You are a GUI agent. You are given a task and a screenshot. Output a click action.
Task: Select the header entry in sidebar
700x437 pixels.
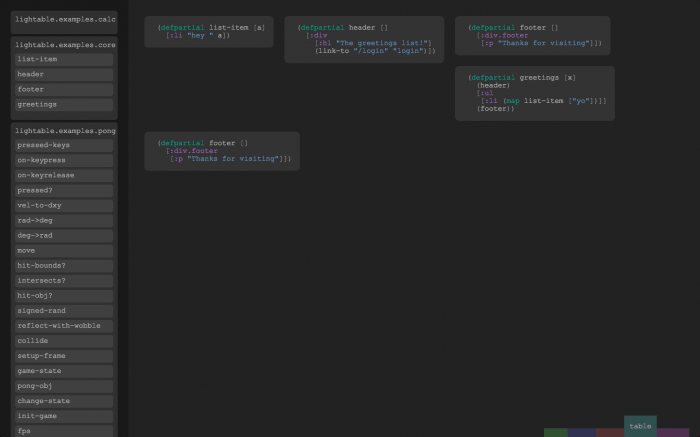pos(64,75)
